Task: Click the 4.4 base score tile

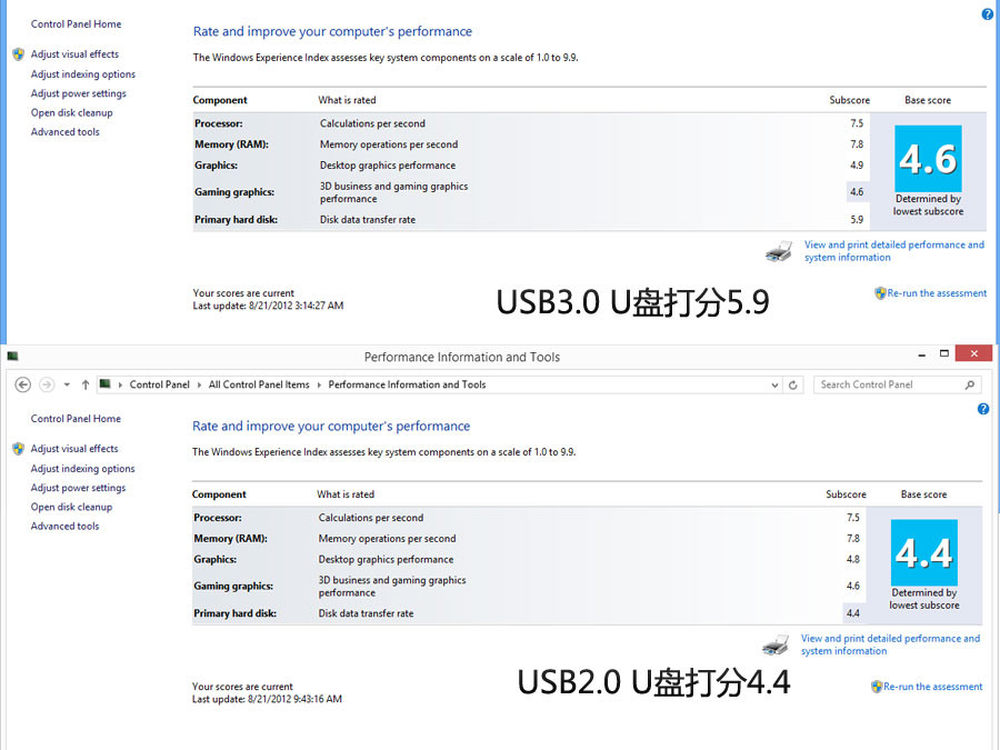Action: point(924,552)
